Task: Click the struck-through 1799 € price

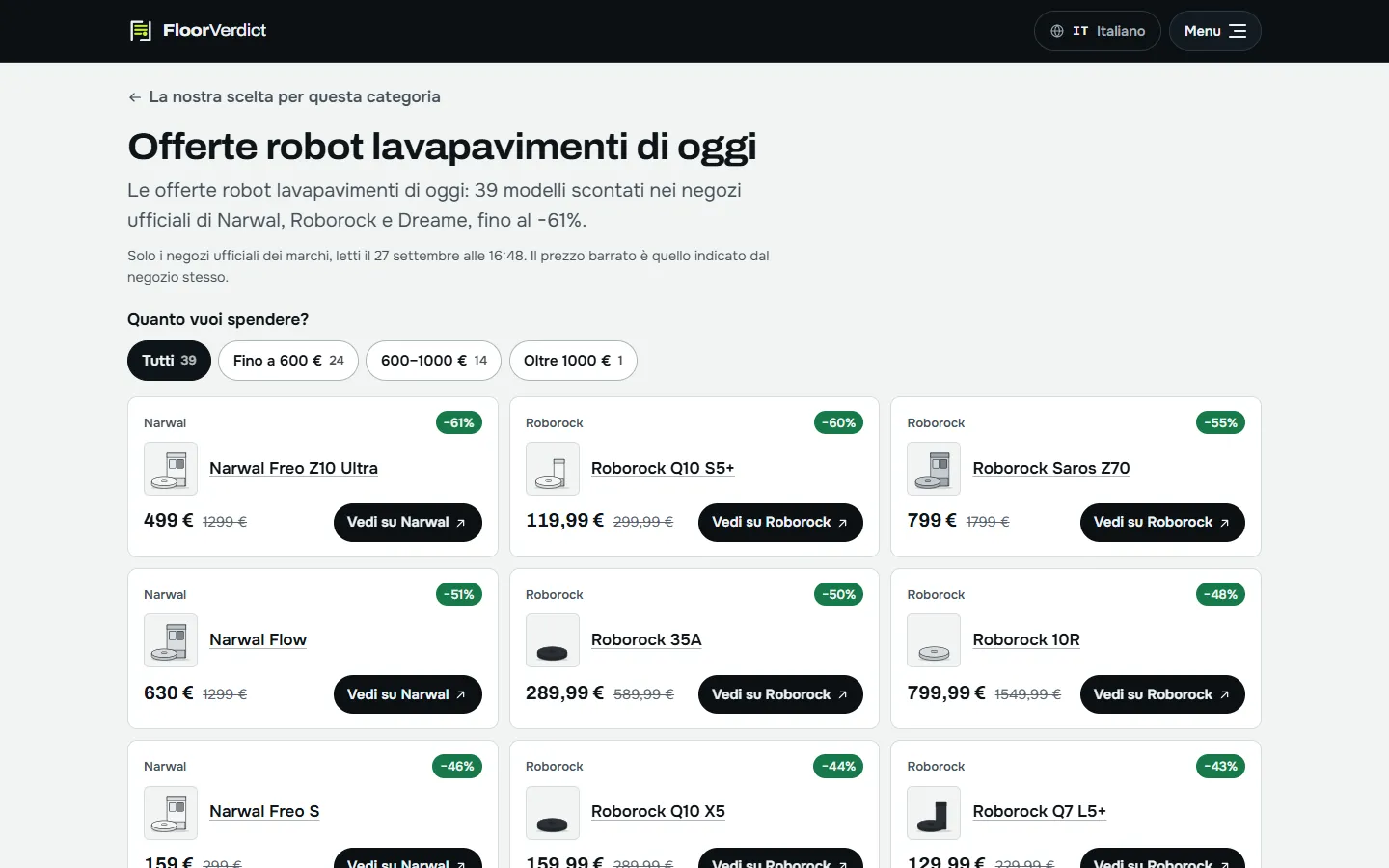Action: coord(988,522)
